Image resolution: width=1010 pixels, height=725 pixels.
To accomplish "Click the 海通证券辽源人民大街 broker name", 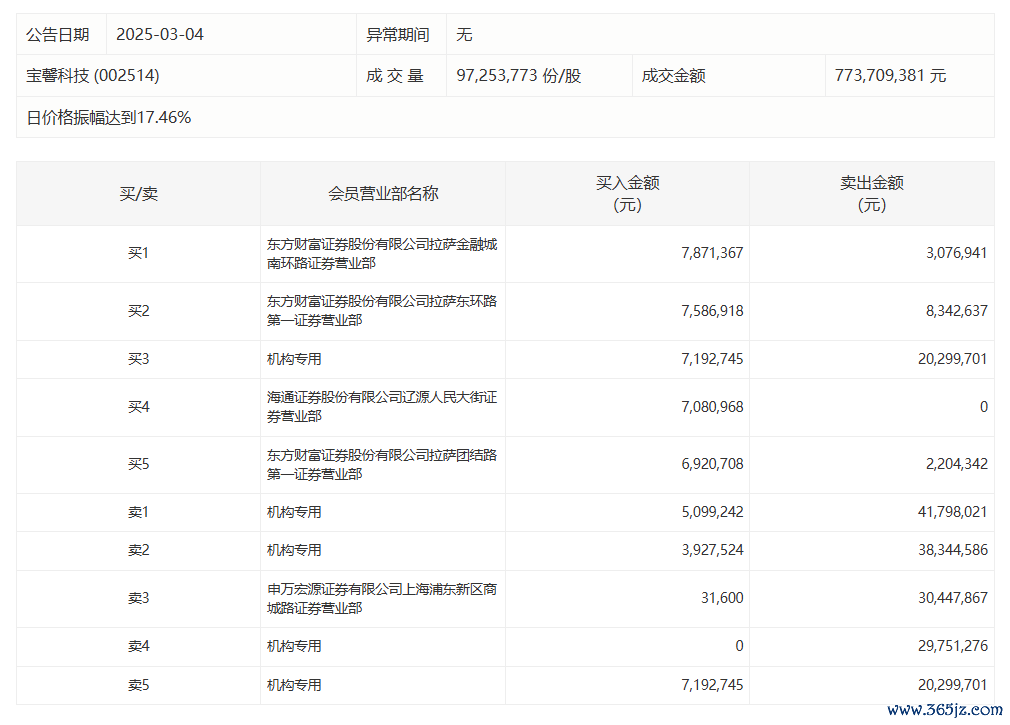I will pos(382,407).
